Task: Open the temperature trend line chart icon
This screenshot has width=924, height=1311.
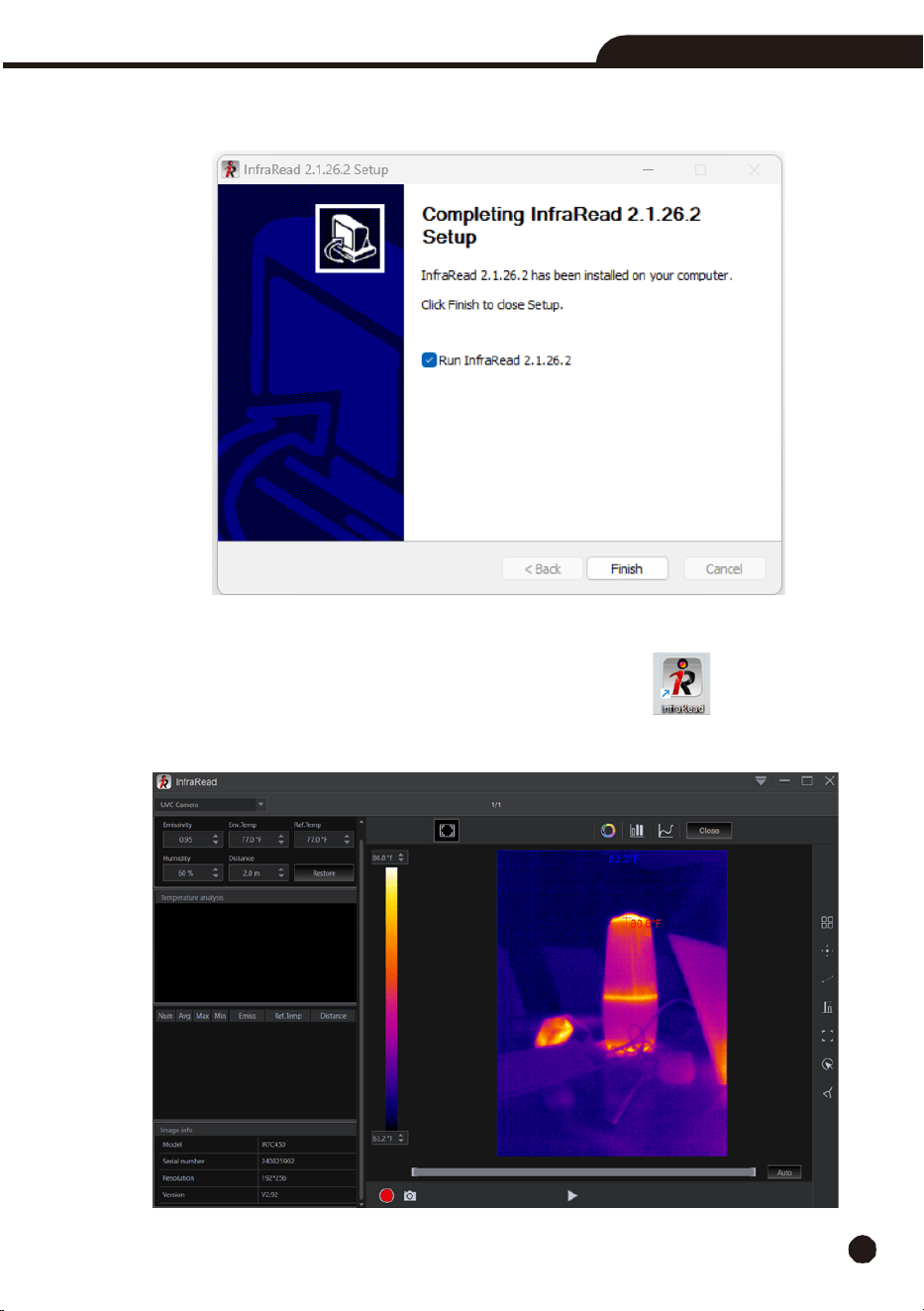Action: click(666, 831)
